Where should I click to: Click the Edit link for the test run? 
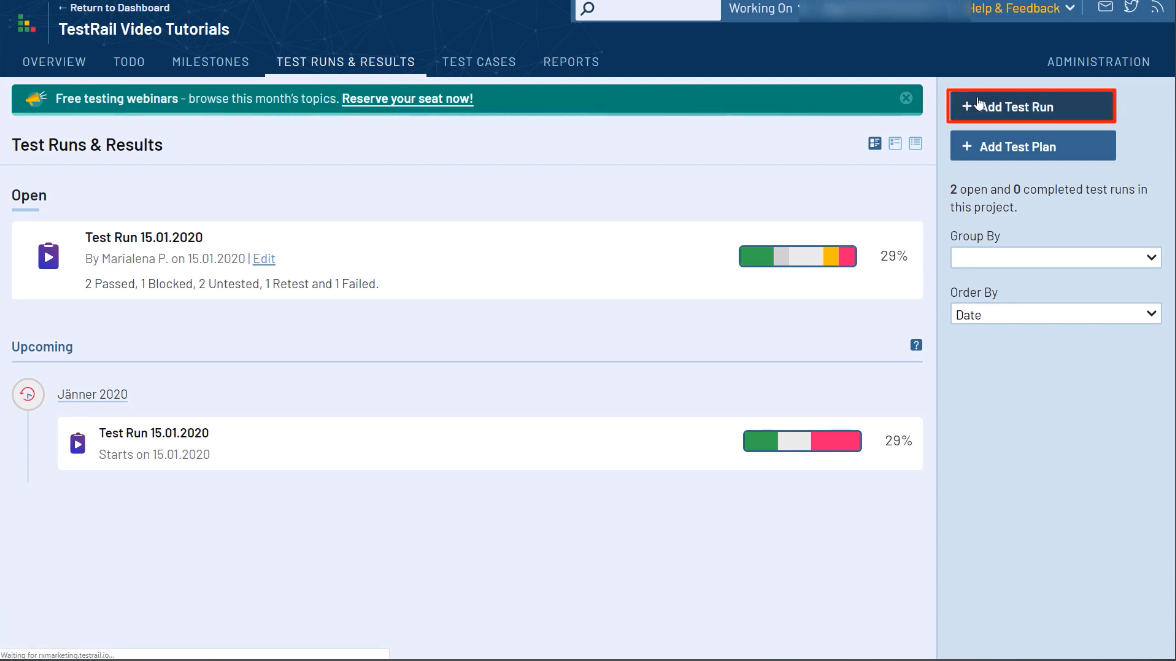pos(264,259)
